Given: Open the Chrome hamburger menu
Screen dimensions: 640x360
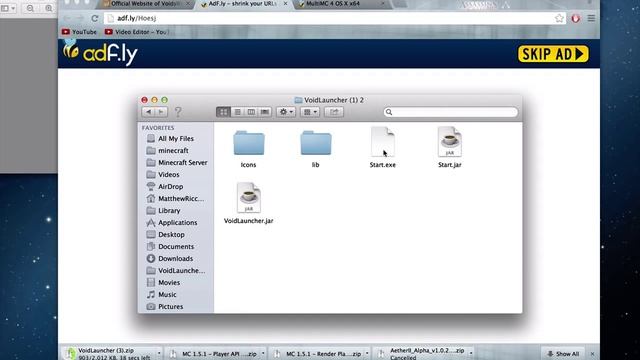Looking at the screenshot, I should [591, 18].
